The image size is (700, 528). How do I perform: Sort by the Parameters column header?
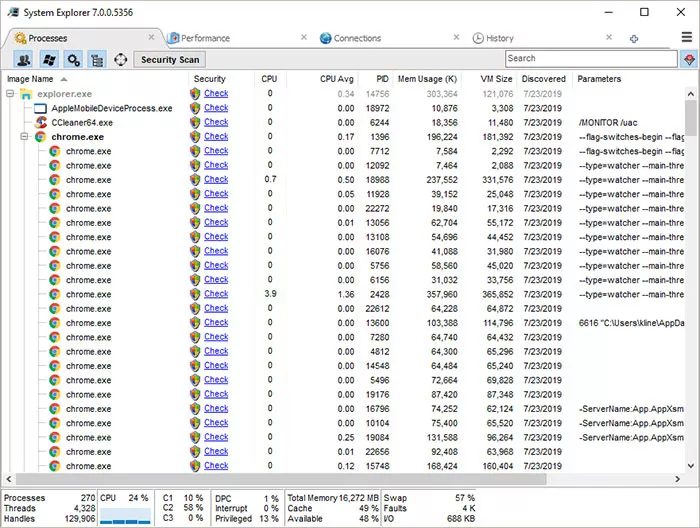599,79
